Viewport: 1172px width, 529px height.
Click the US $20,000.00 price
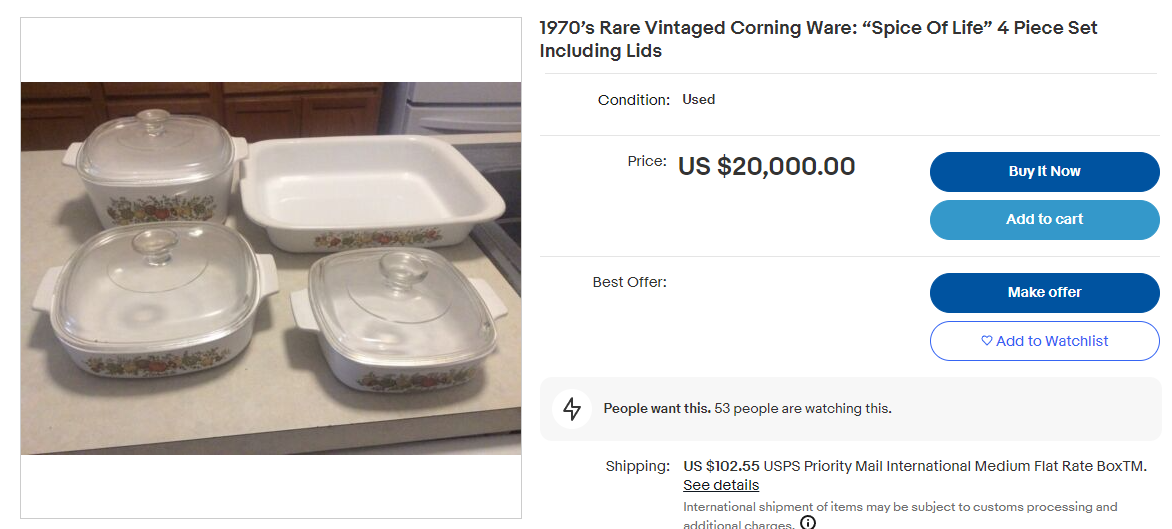[x=766, y=166]
